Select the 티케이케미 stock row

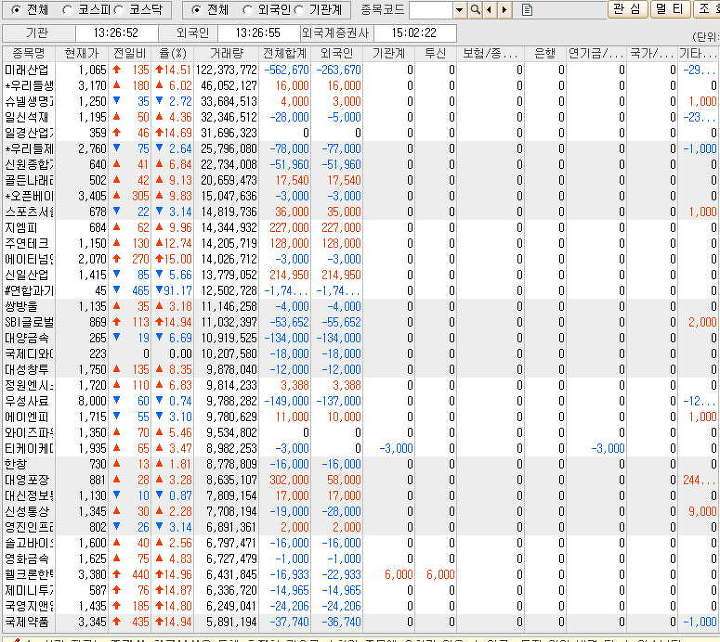360,448
